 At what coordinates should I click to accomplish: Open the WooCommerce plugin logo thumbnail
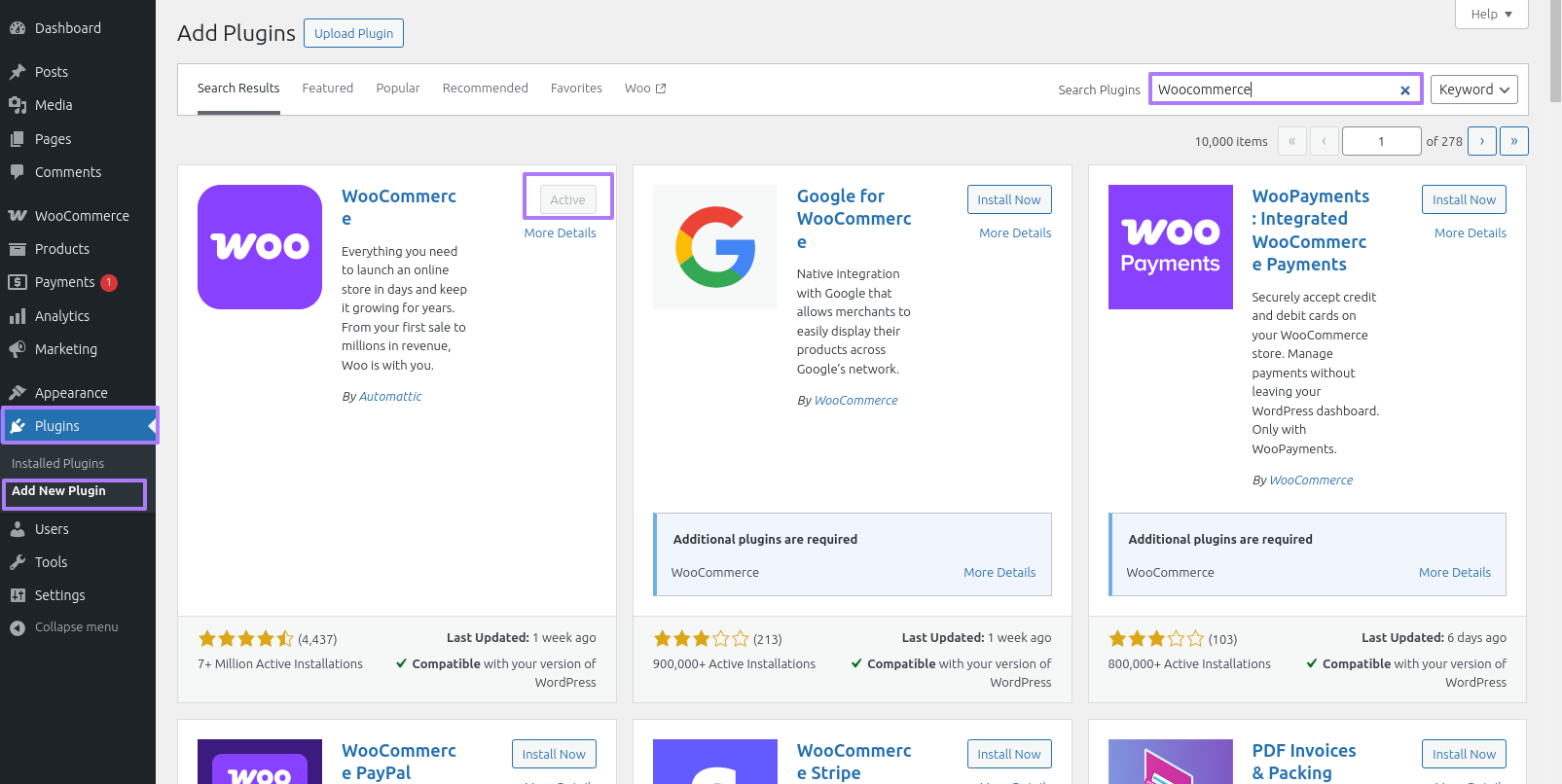pos(260,247)
